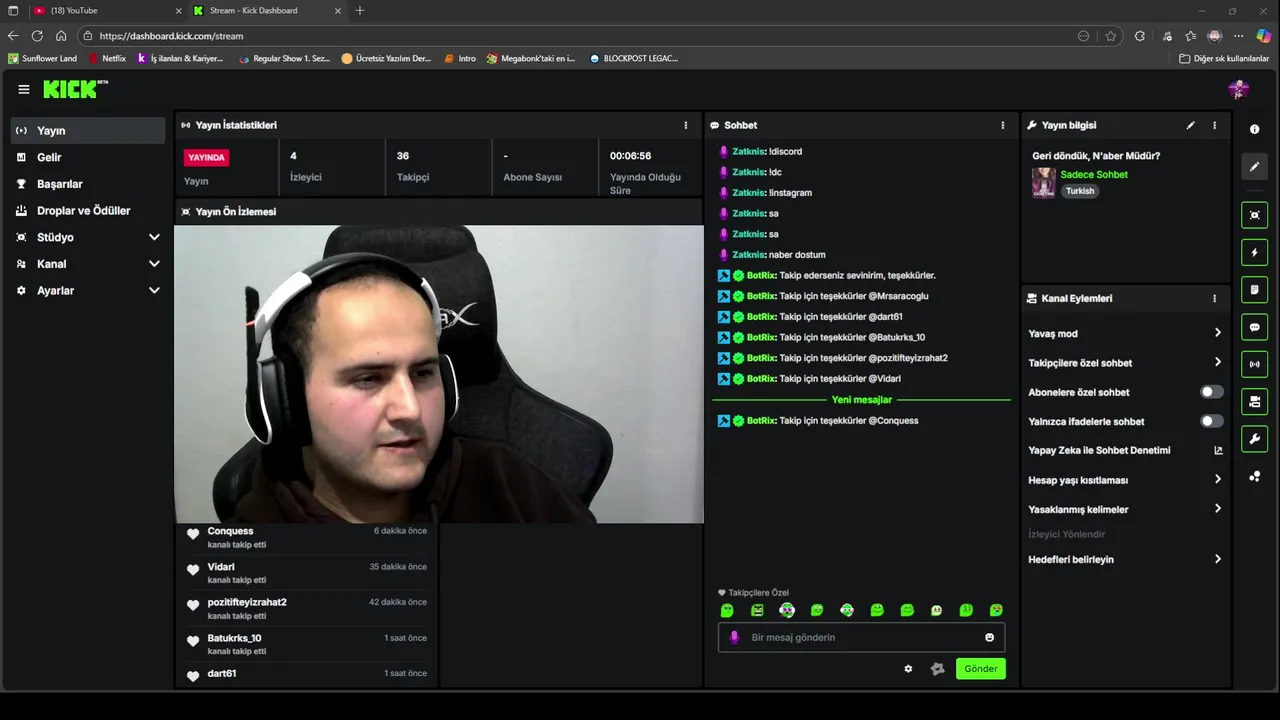Image resolution: width=1280 pixels, height=720 pixels.
Task: Click the YAYINDA live status badge
Action: pos(207,157)
